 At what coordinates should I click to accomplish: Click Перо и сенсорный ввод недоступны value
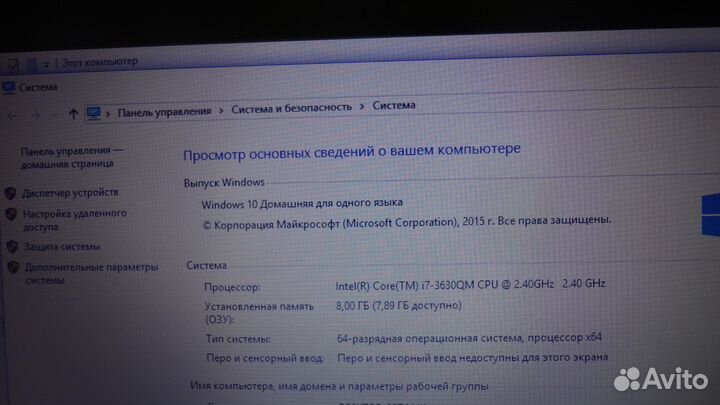[x=472, y=357]
